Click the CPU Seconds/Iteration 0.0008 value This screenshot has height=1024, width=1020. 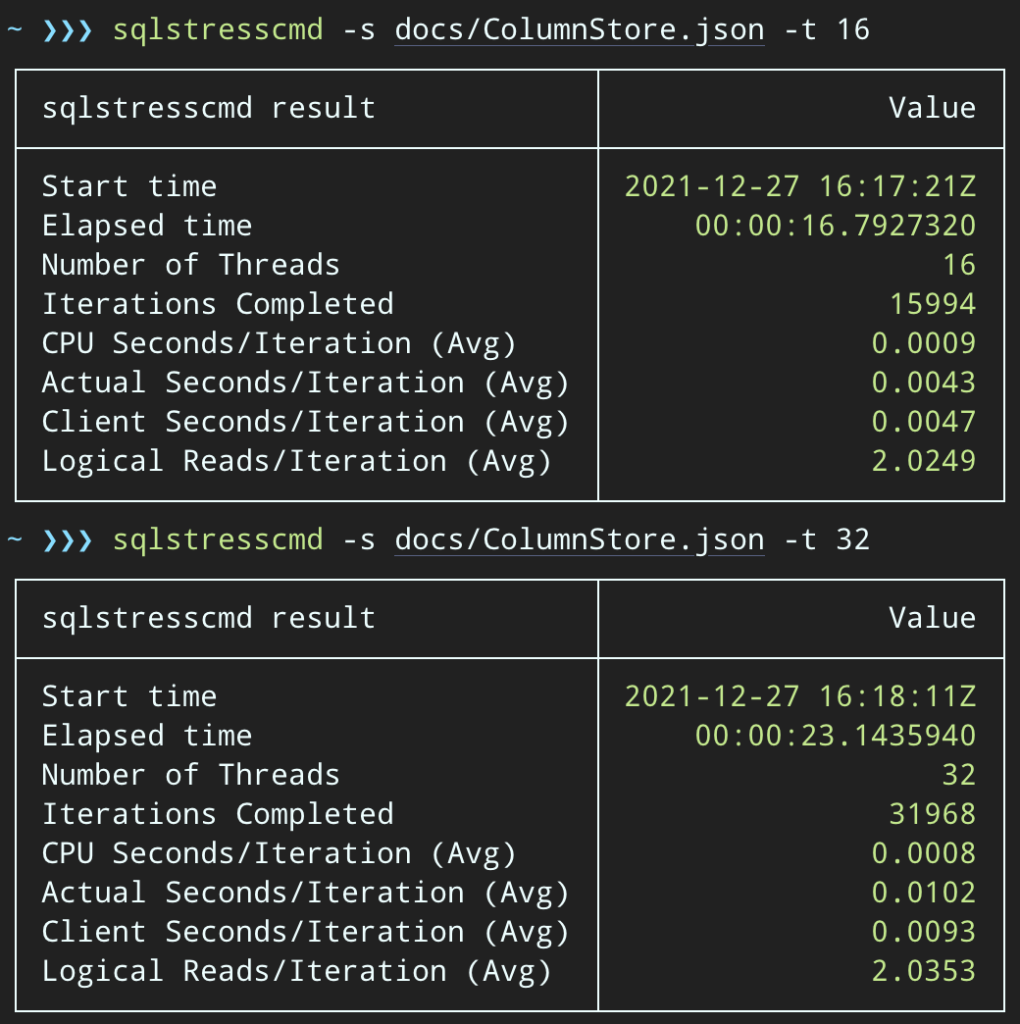pyautogui.click(x=923, y=852)
